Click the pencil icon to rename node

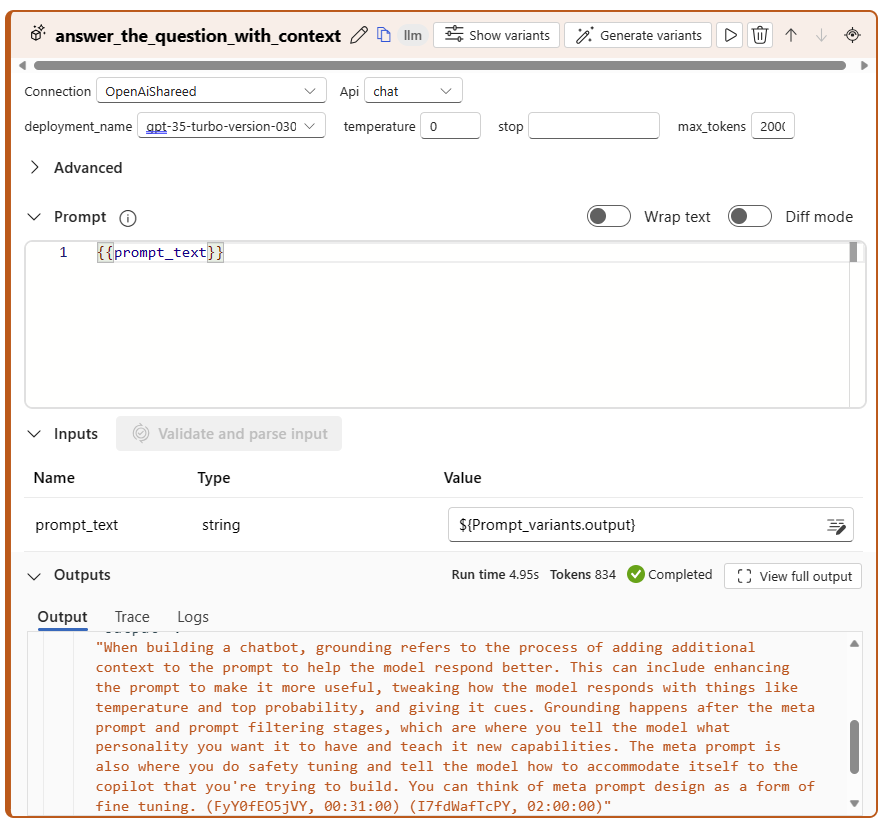(360, 35)
